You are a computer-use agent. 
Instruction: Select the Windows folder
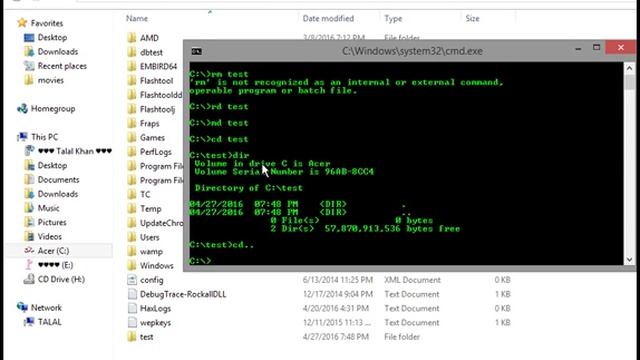pos(156,266)
